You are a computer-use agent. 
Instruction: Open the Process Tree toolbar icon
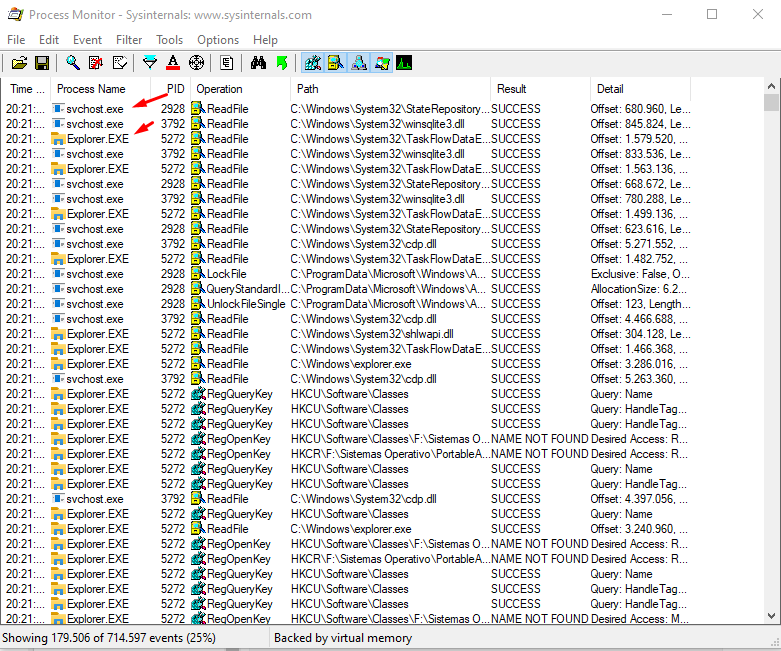227,63
